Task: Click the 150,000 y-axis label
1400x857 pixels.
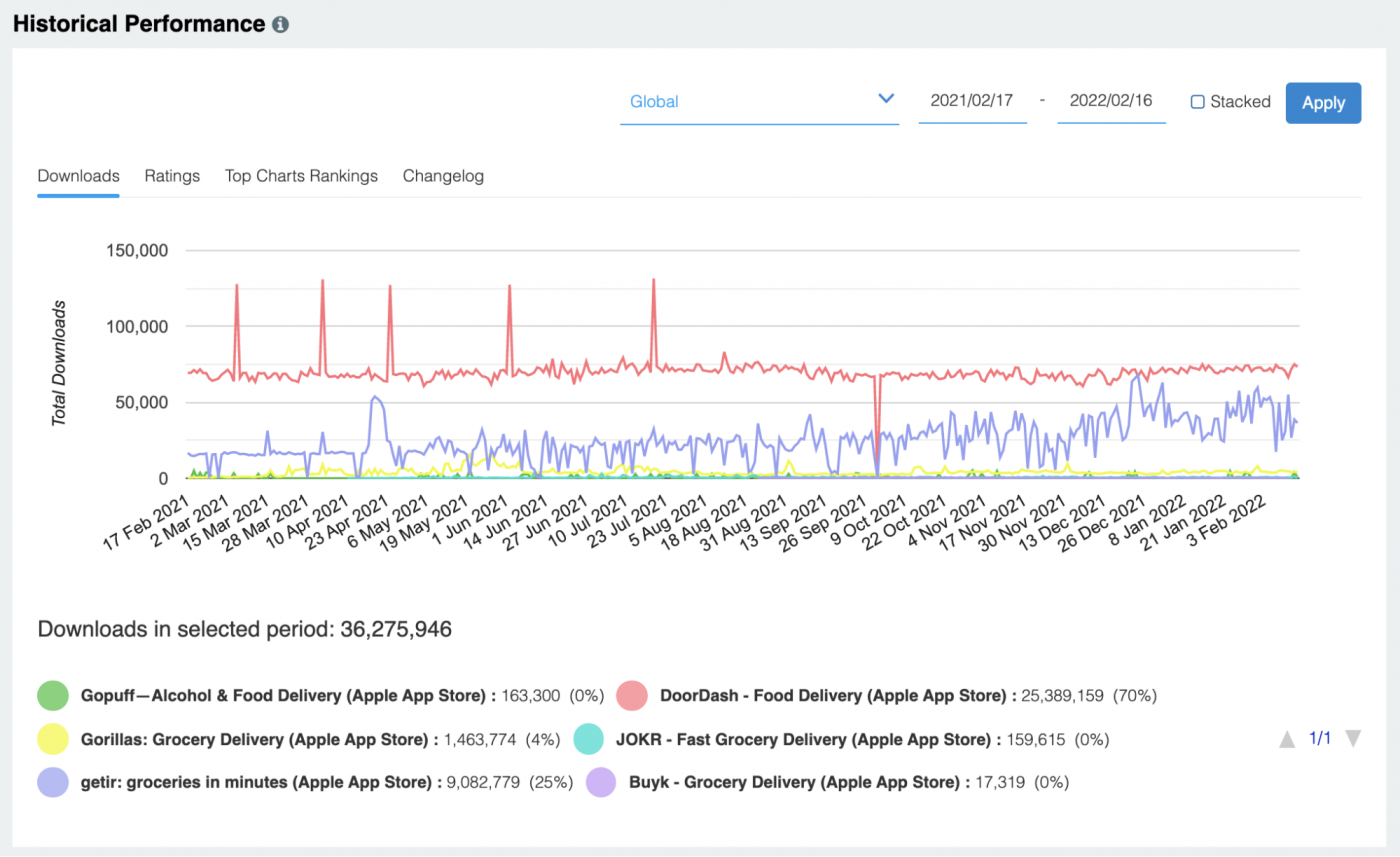Action: pyautogui.click(x=136, y=250)
